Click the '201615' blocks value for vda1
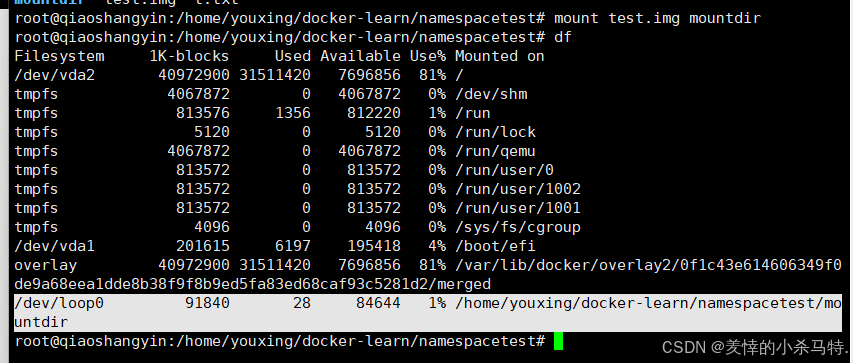 point(203,246)
